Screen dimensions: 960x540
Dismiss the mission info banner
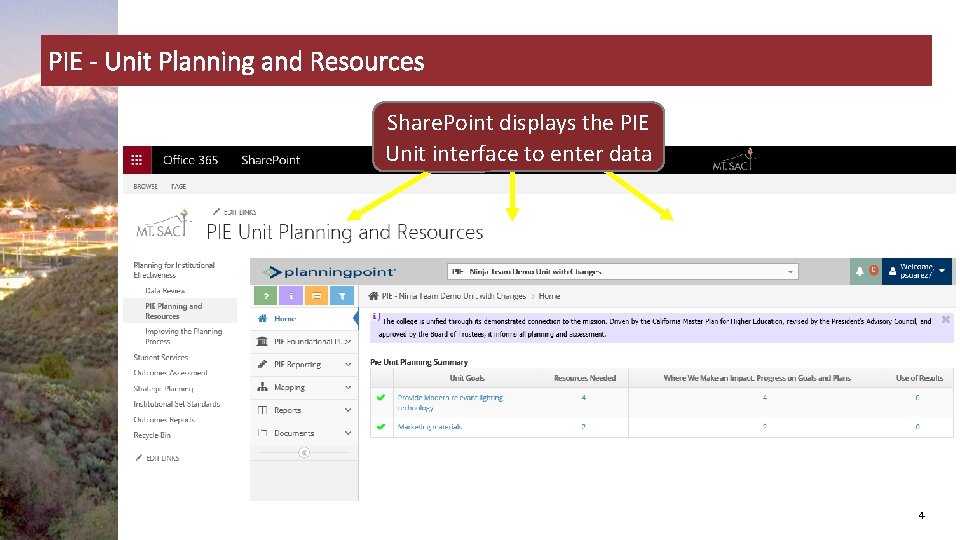[x=945, y=320]
